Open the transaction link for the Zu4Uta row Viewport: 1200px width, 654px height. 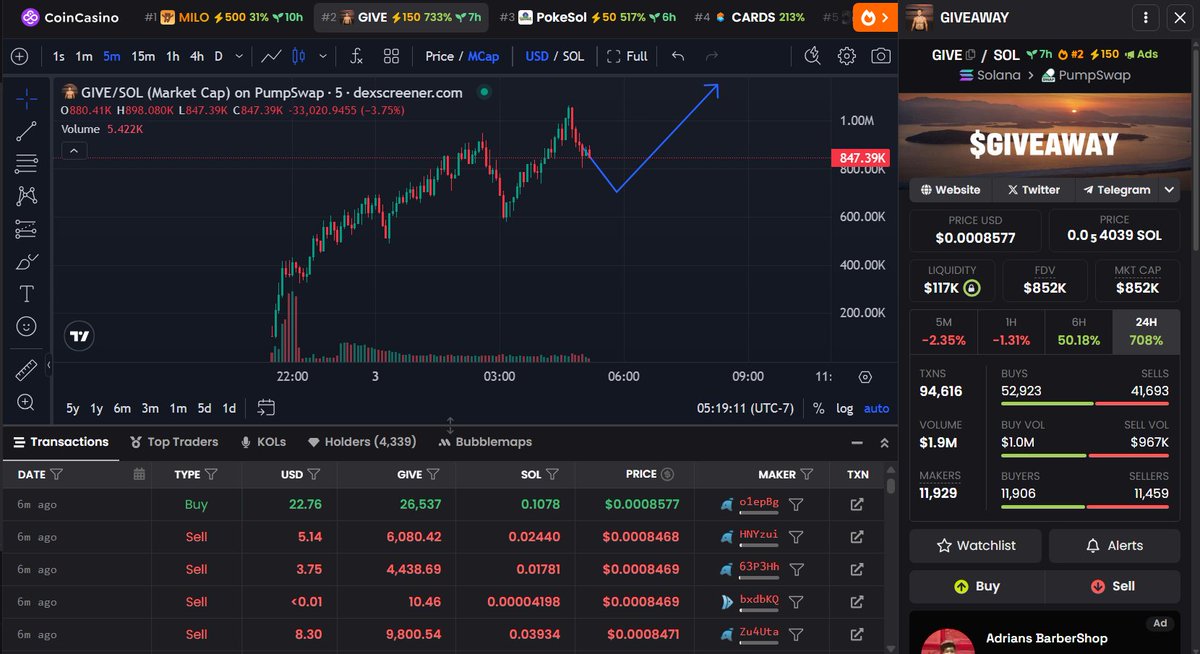coord(857,634)
